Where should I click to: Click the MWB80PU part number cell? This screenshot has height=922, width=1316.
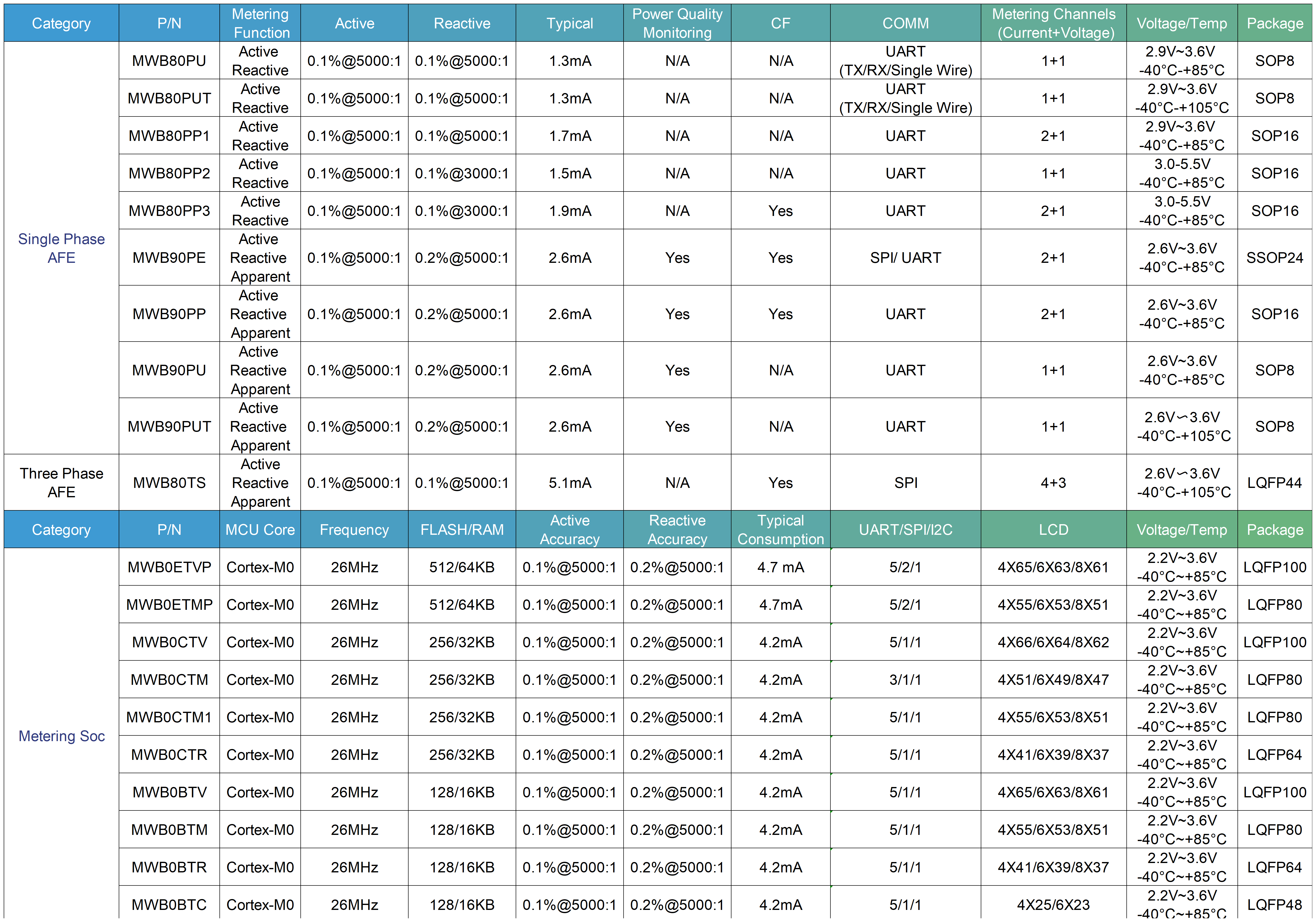(169, 61)
